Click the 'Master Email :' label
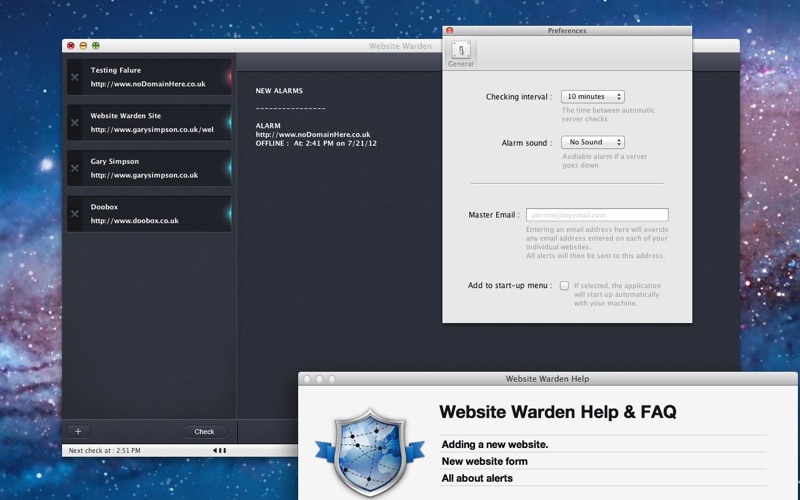The width and height of the screenshot is (800, 500). tap(494, 215)
